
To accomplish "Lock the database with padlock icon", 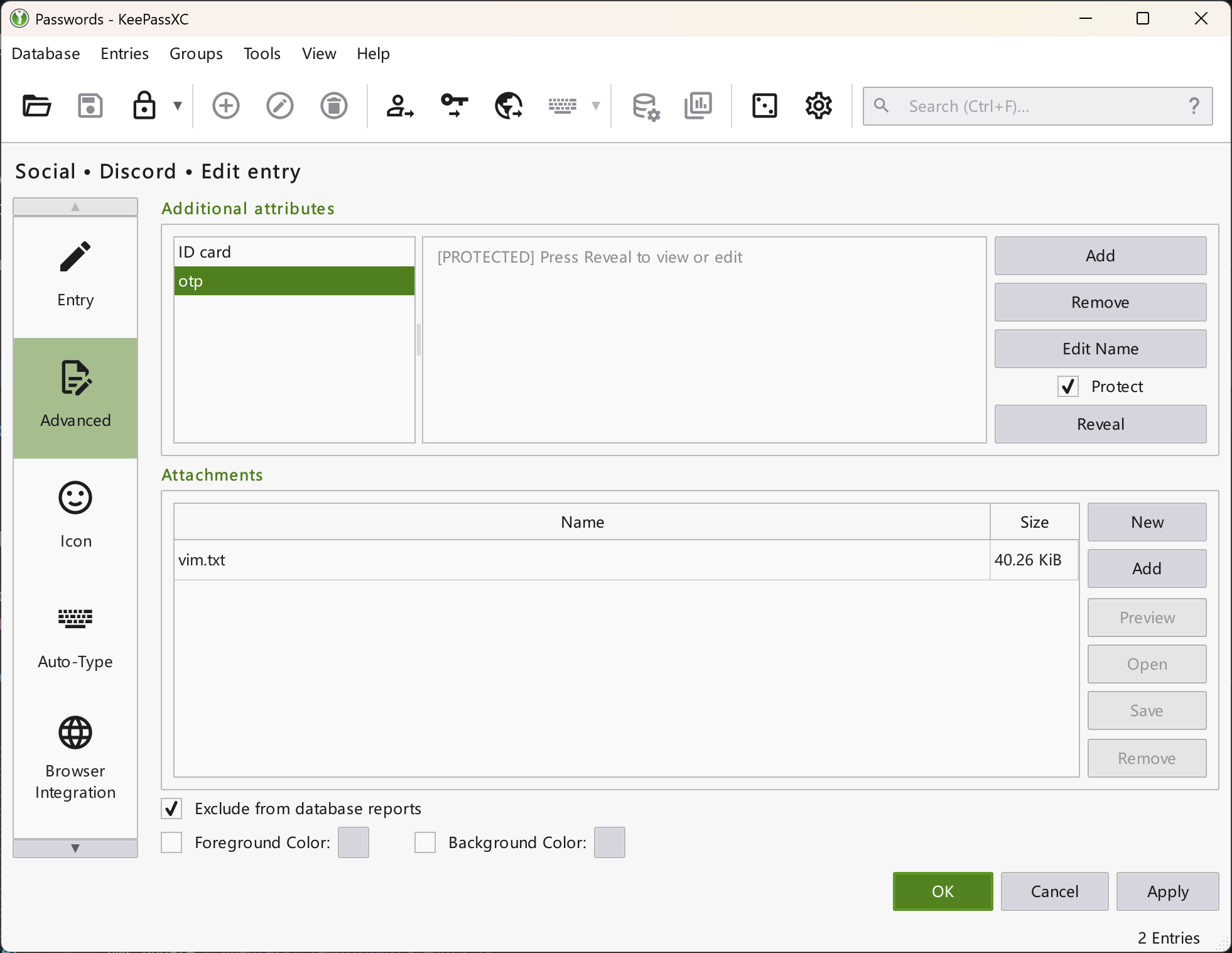I will coord(144,106).
